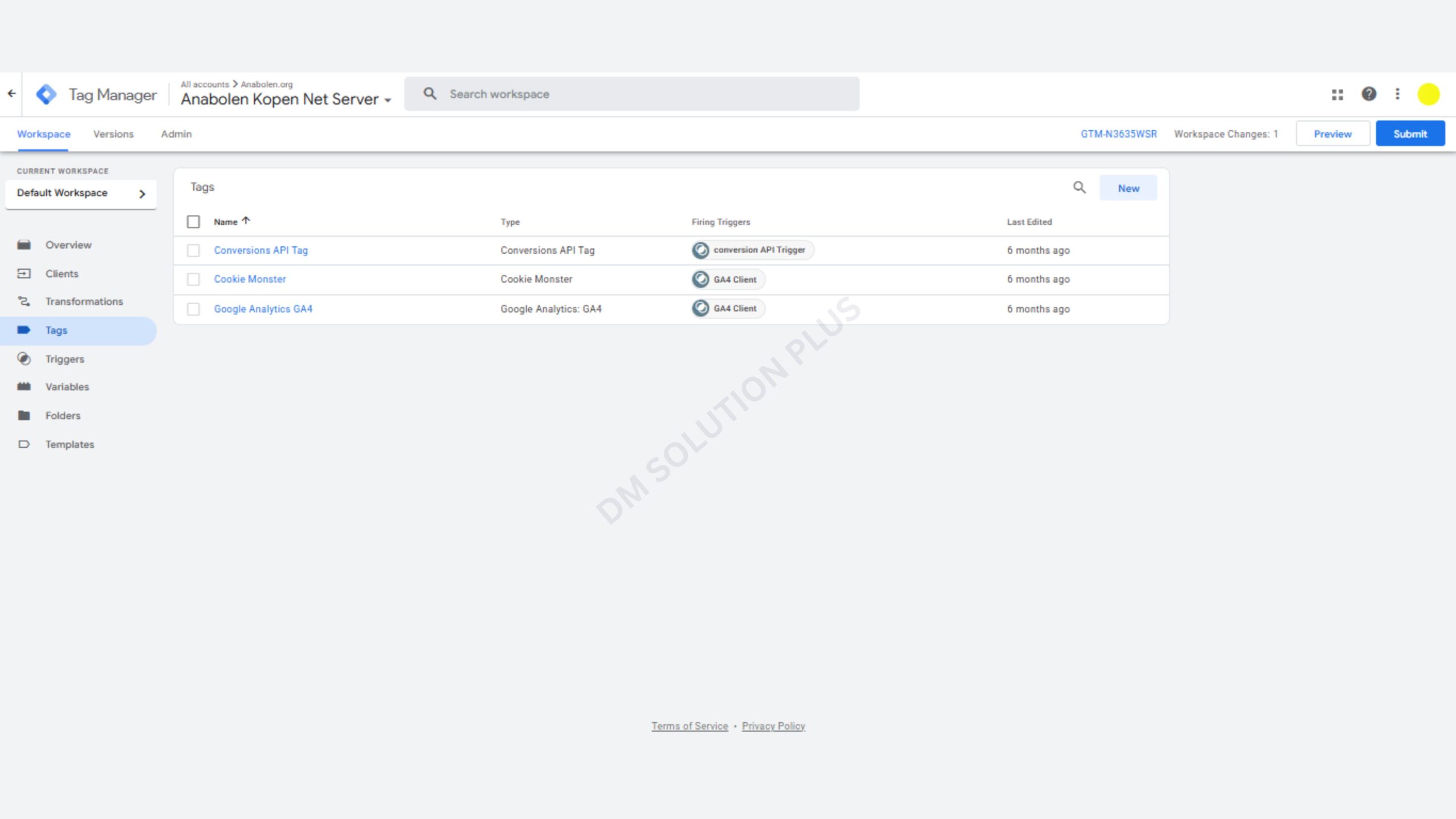Open the Help question mark icon

[x=1368, y=94]
